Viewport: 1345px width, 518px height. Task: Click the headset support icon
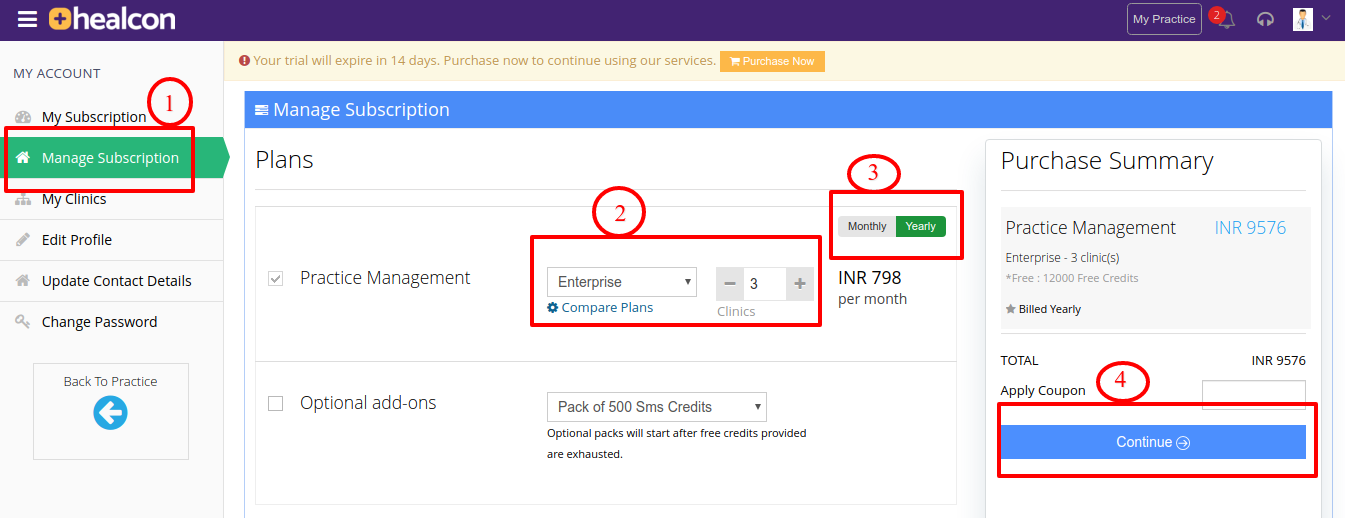point(1265,20)
